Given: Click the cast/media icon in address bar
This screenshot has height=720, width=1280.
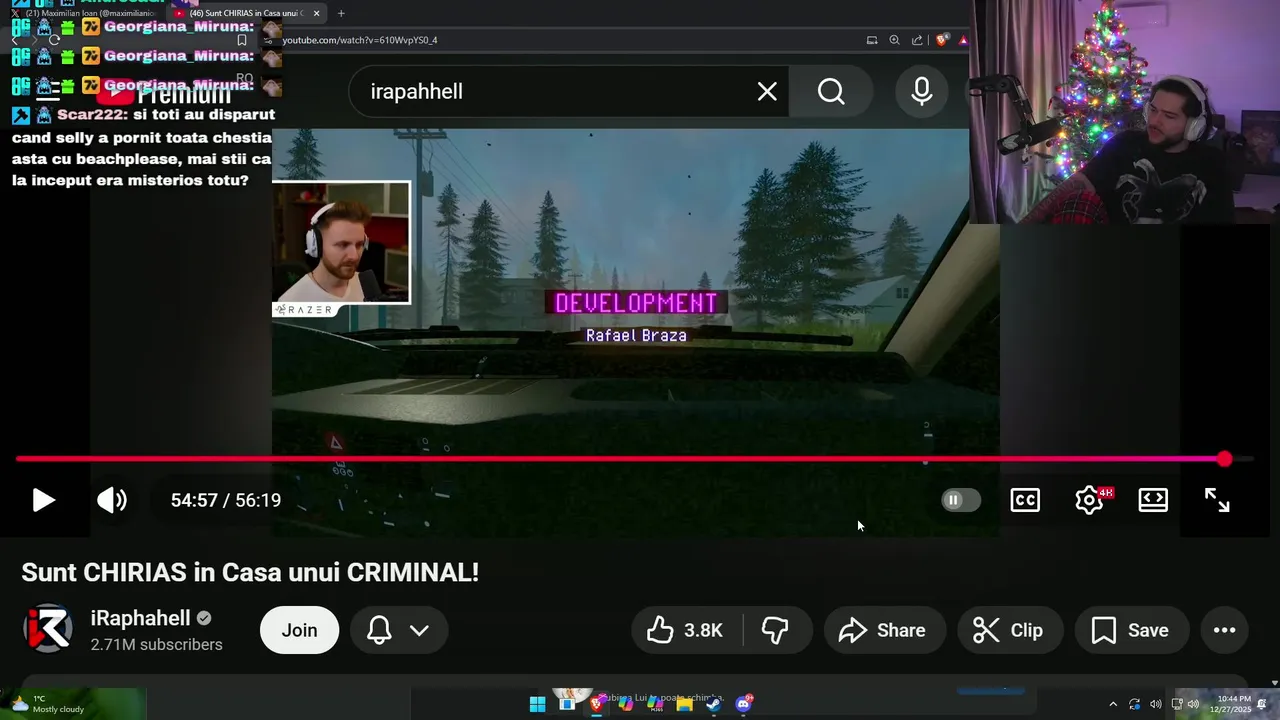Looking at the screenshot, I should pyautogui.click(x=871, y=40).
